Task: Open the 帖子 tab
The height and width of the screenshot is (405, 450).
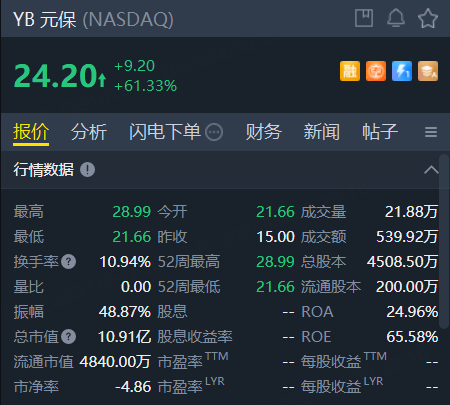Action: click(x=380, y=132)
